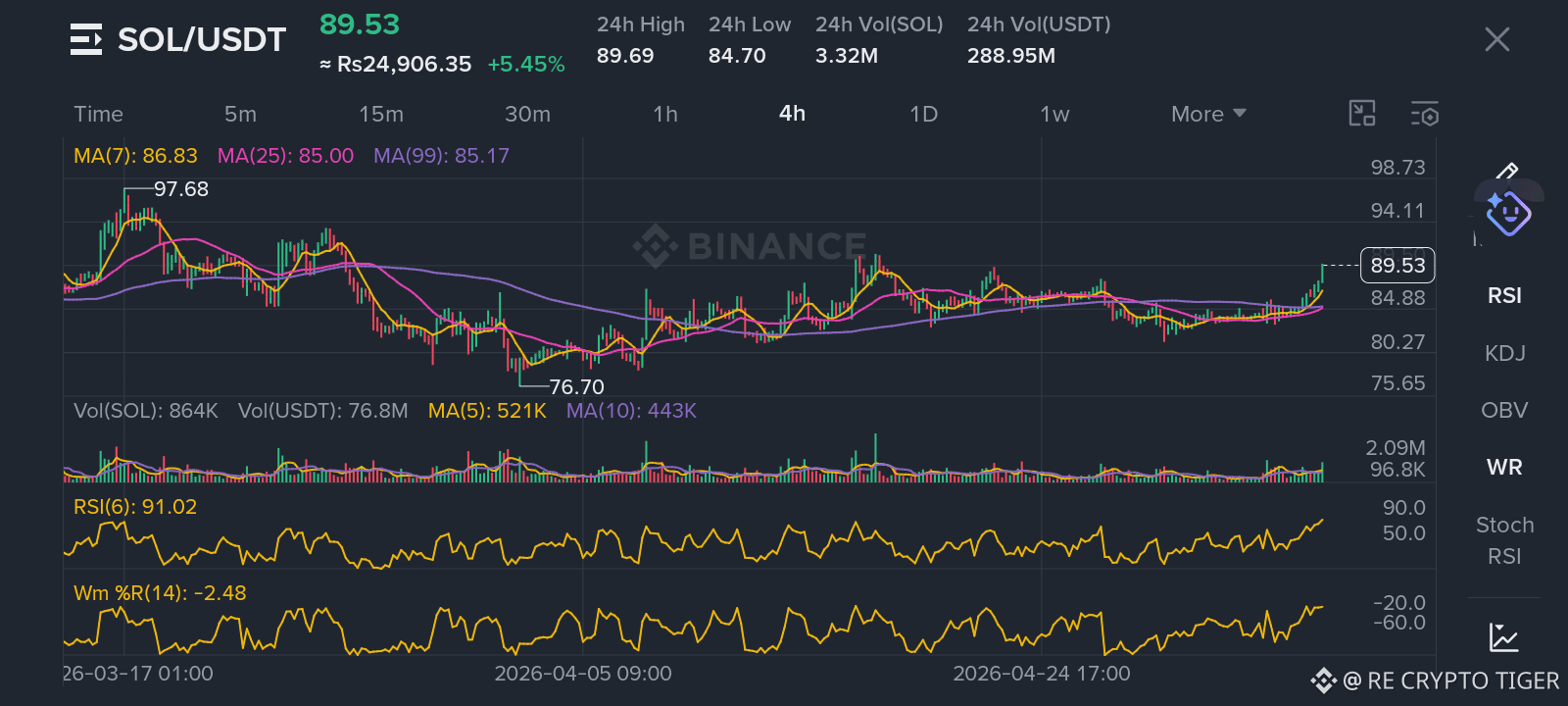Click the MA(7): 86.83 label
The height and width of the screenshot is (706, 1568).
pos(135,156)
